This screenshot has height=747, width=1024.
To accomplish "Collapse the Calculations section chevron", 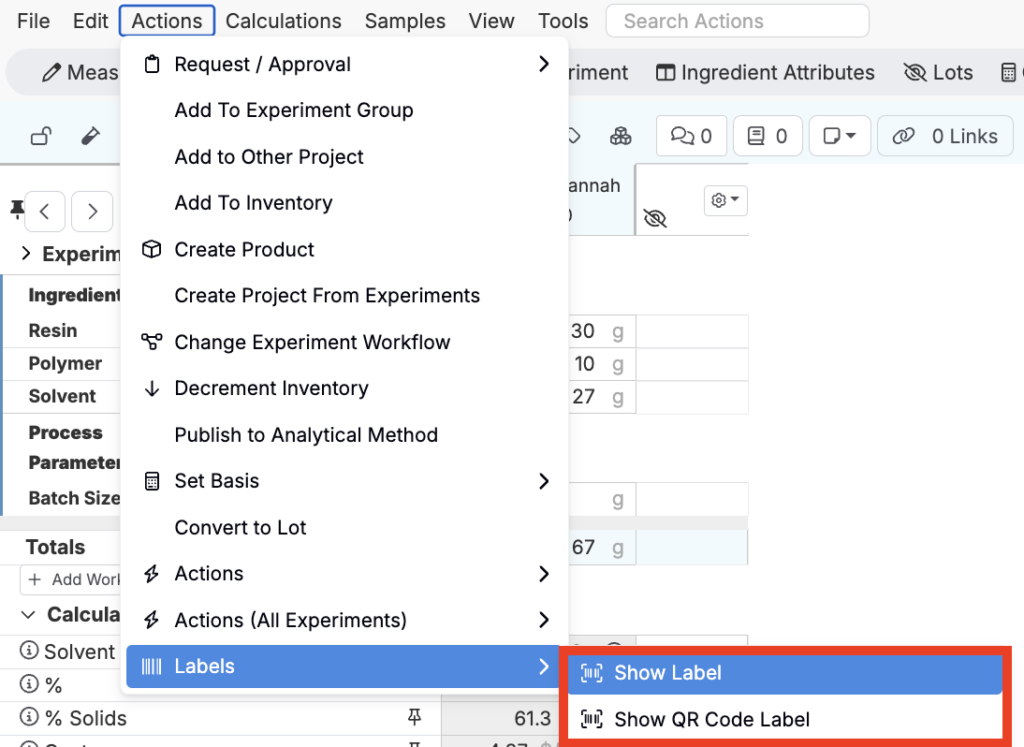I will pos(29,615).
